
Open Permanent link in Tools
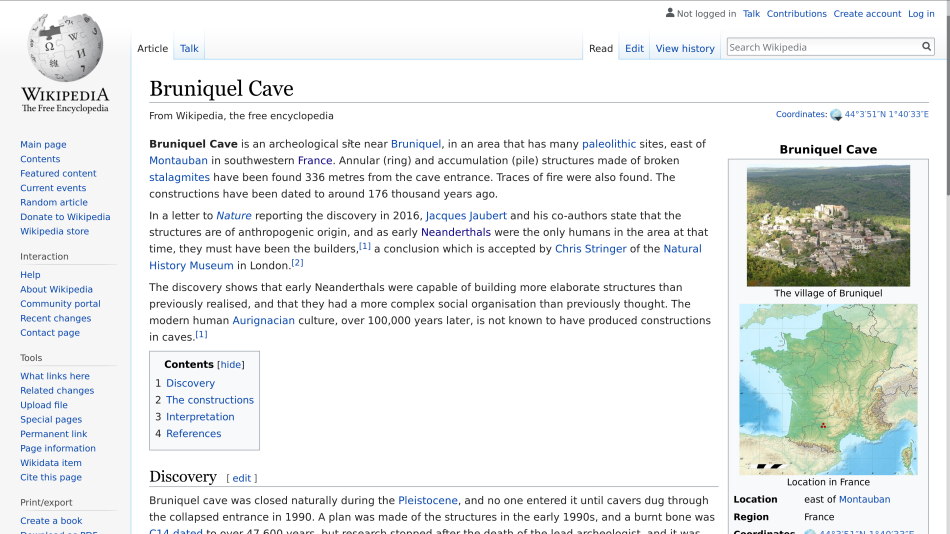(53, 434)
